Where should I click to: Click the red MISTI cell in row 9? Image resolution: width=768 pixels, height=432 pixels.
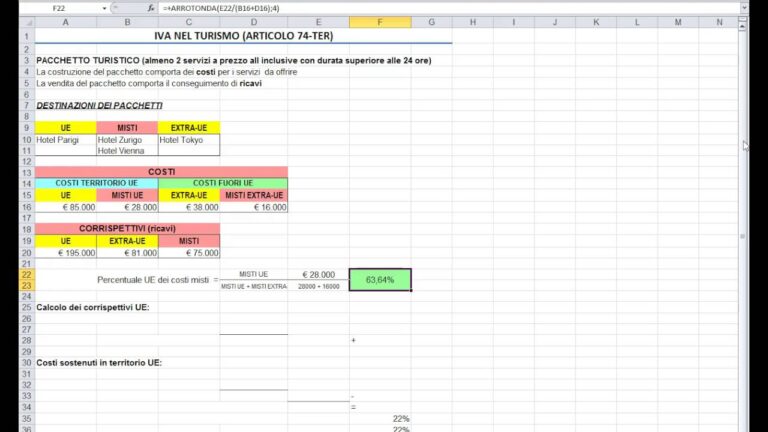tap(127, 128)
